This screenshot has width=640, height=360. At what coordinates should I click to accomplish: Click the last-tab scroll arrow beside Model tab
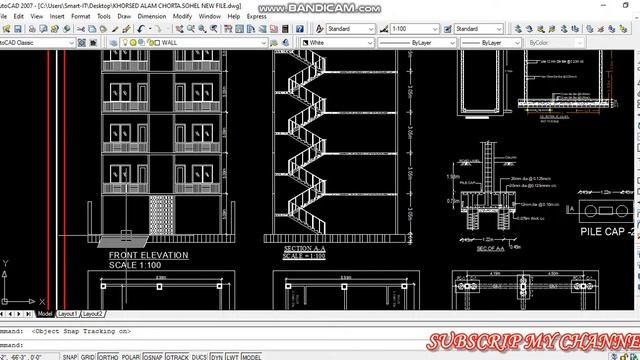coord(28,314)
